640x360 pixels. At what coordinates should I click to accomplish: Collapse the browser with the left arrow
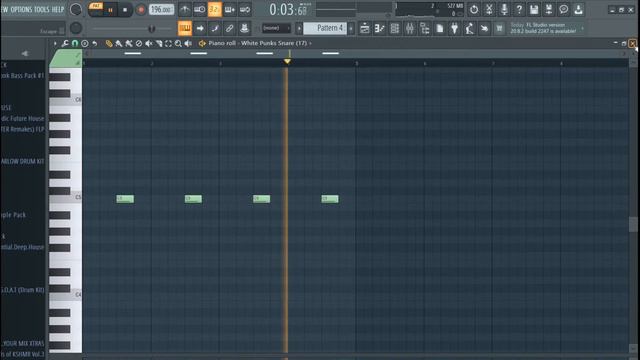coord(25,53)
